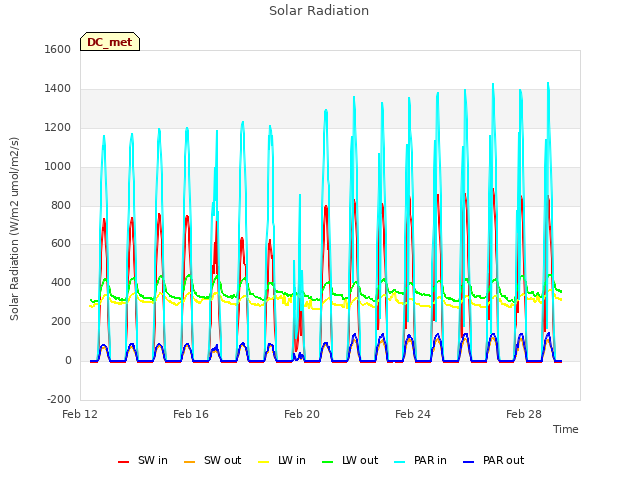
Task: Click the 800 y-axis tick label
Action: (61, 205)
